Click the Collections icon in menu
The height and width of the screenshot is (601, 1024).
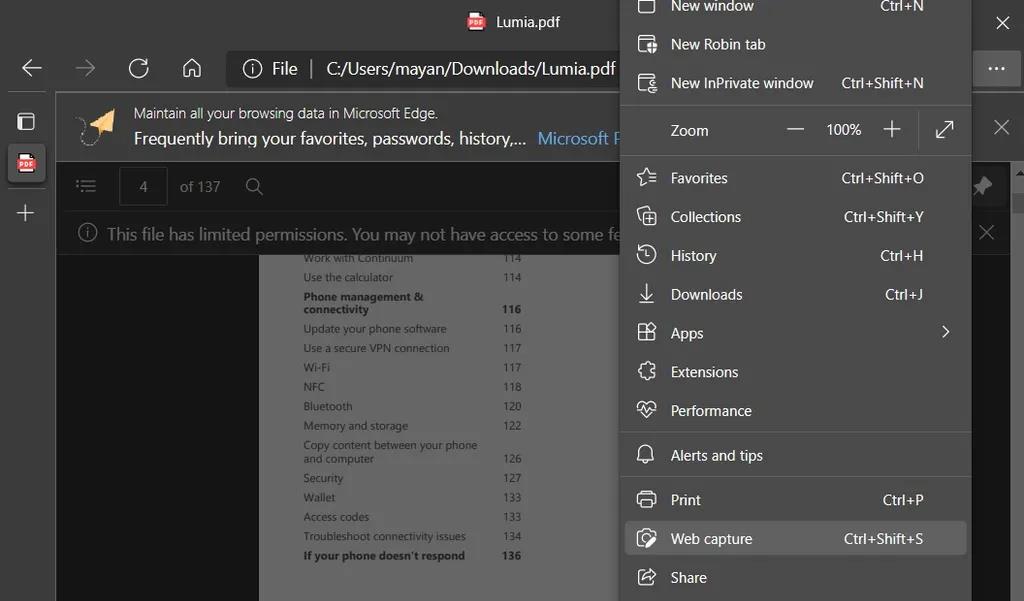pos(647,216)
